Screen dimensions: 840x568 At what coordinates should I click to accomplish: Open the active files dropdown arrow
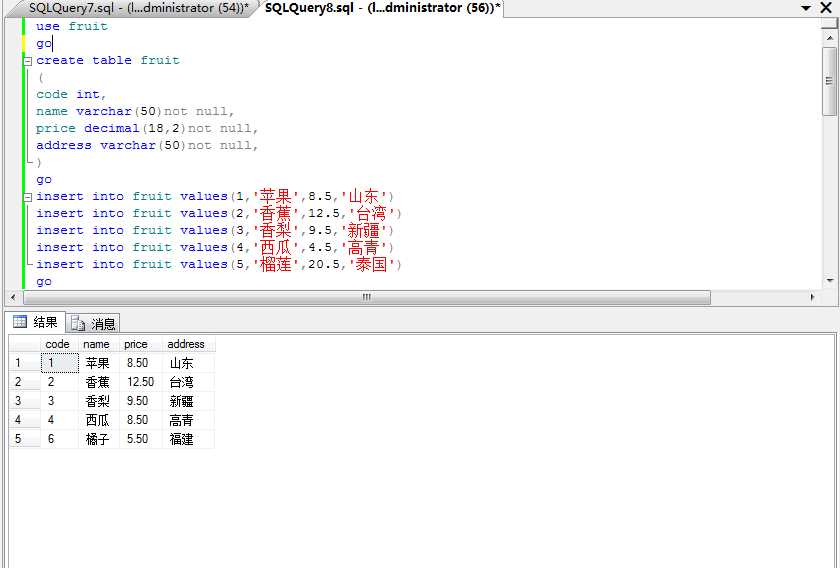806,8
